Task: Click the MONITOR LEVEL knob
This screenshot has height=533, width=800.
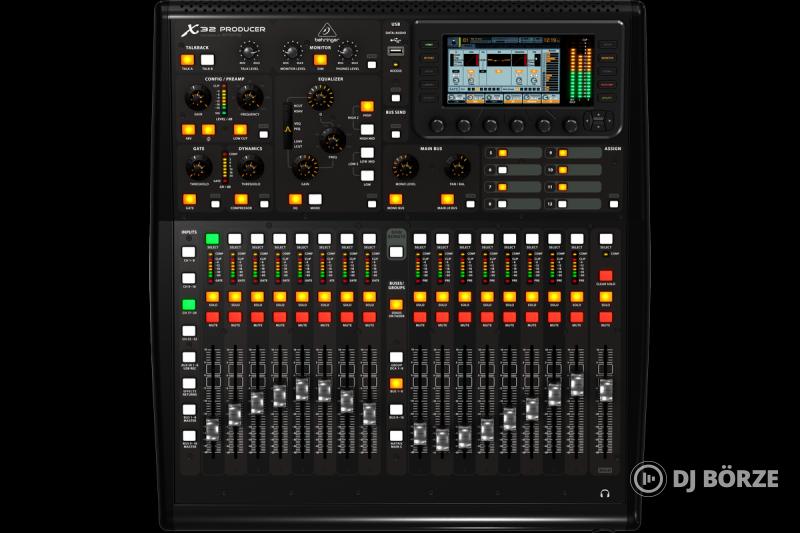Action: [x=292, y=52]
